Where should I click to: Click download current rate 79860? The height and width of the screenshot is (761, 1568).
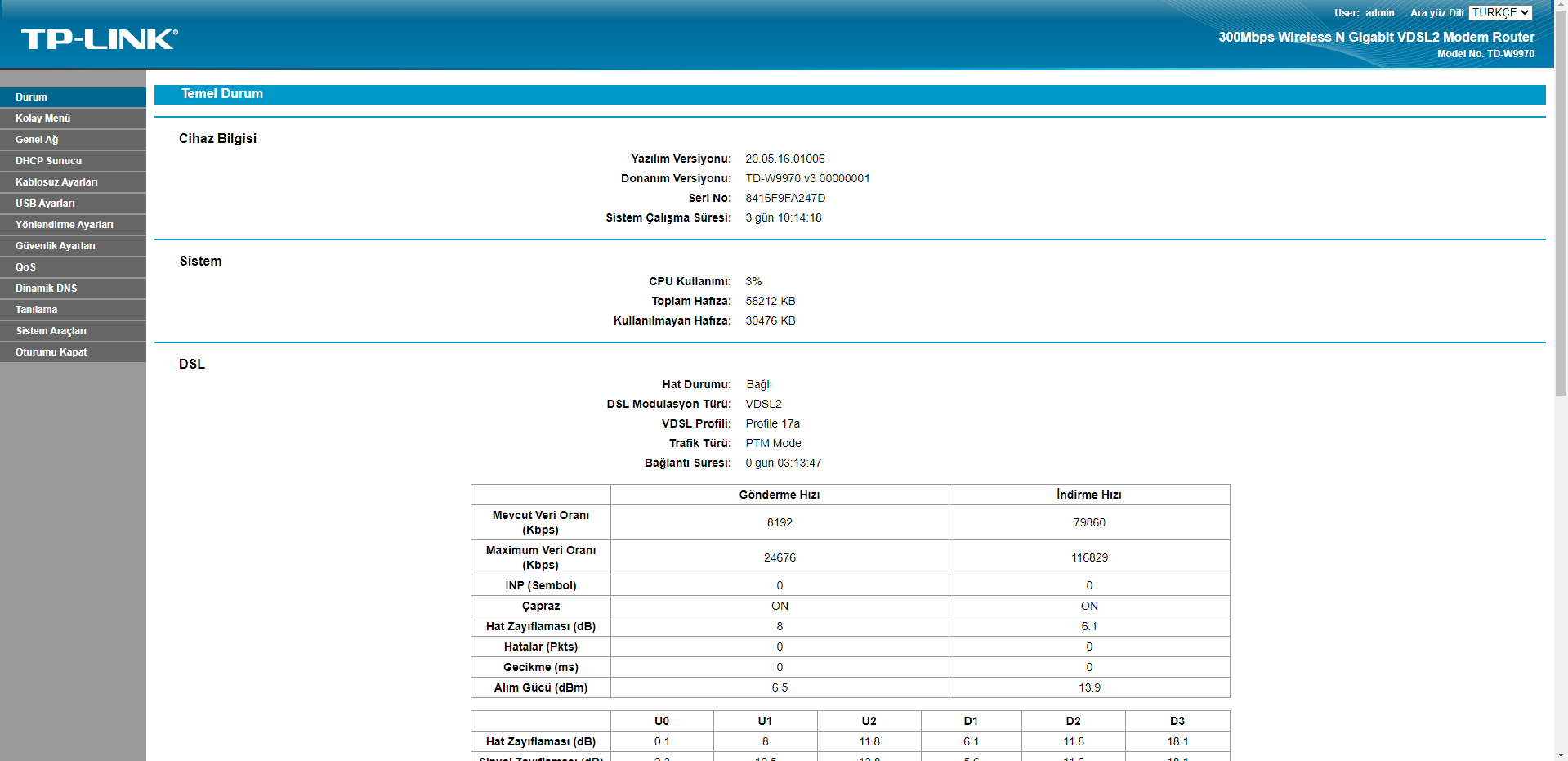tap(1089, 522)
